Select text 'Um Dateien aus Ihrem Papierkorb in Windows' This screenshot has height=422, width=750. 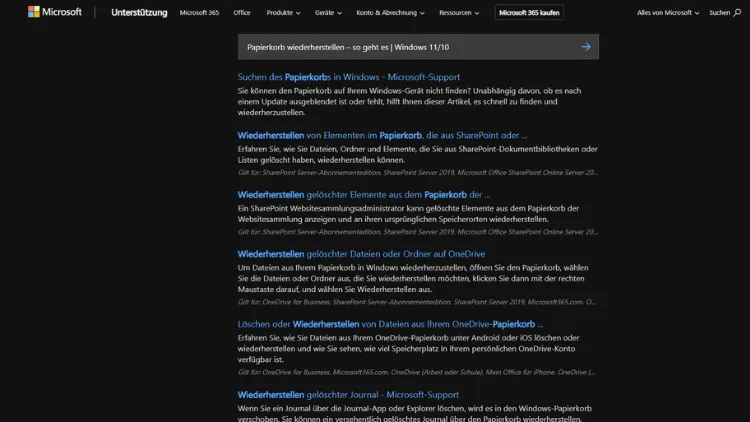pyautogui.click(x=413, y=278)
